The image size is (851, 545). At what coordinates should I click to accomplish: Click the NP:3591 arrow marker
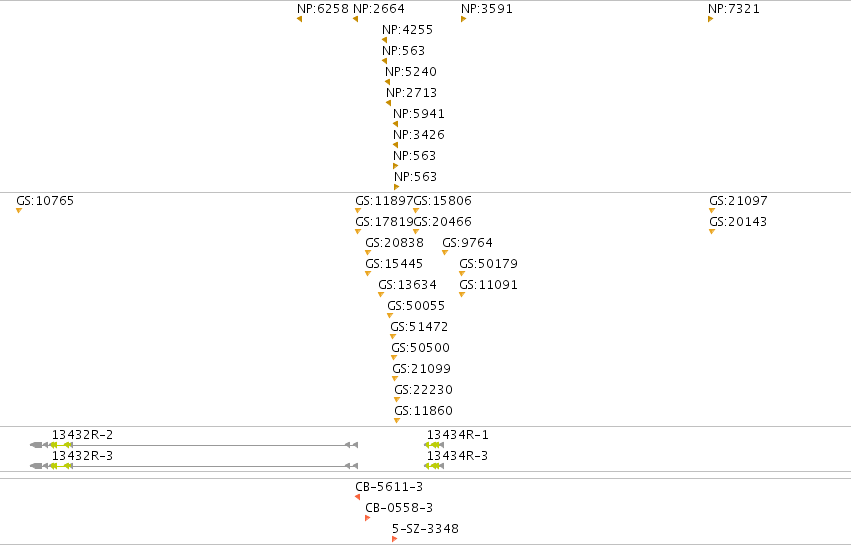pyautogui.click(x=463, y=20)
